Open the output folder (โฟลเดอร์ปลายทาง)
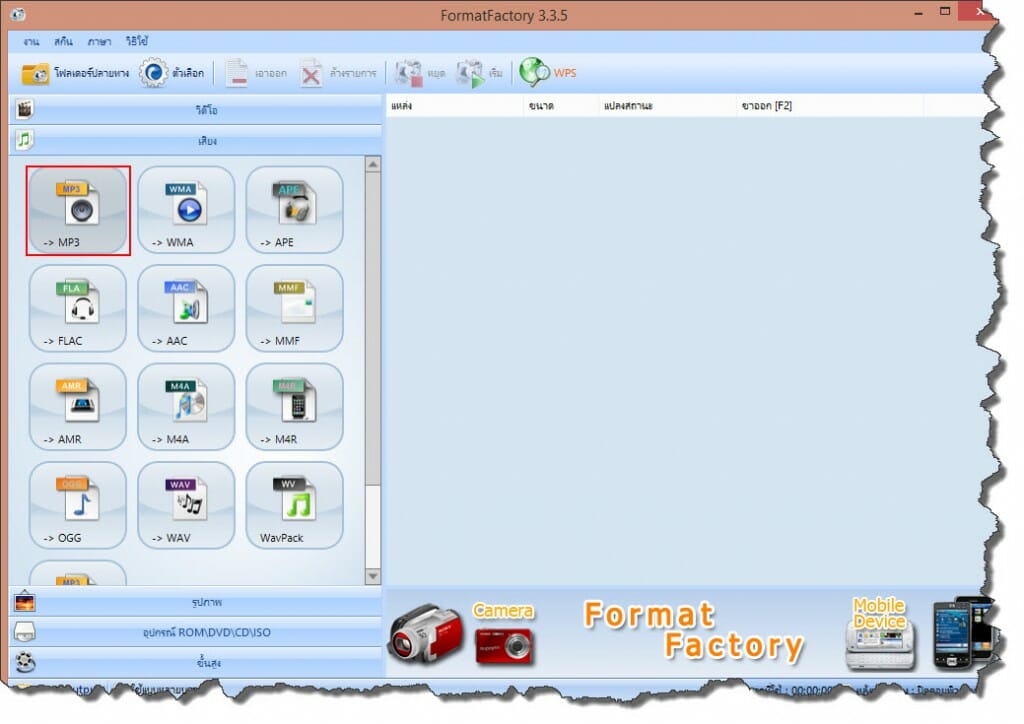The height and width of the screenshot is (724, 1024). point(75,73)
